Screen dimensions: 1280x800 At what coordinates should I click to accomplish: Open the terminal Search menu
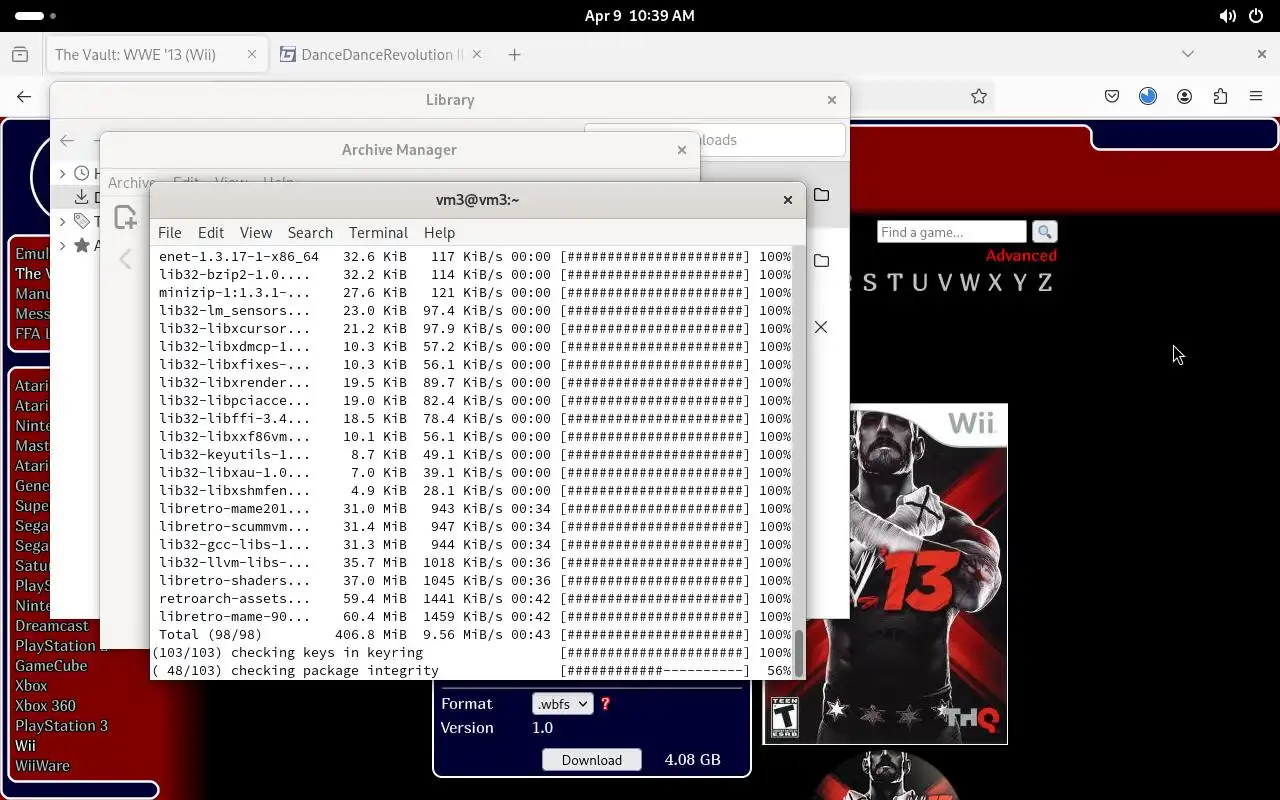310,232
